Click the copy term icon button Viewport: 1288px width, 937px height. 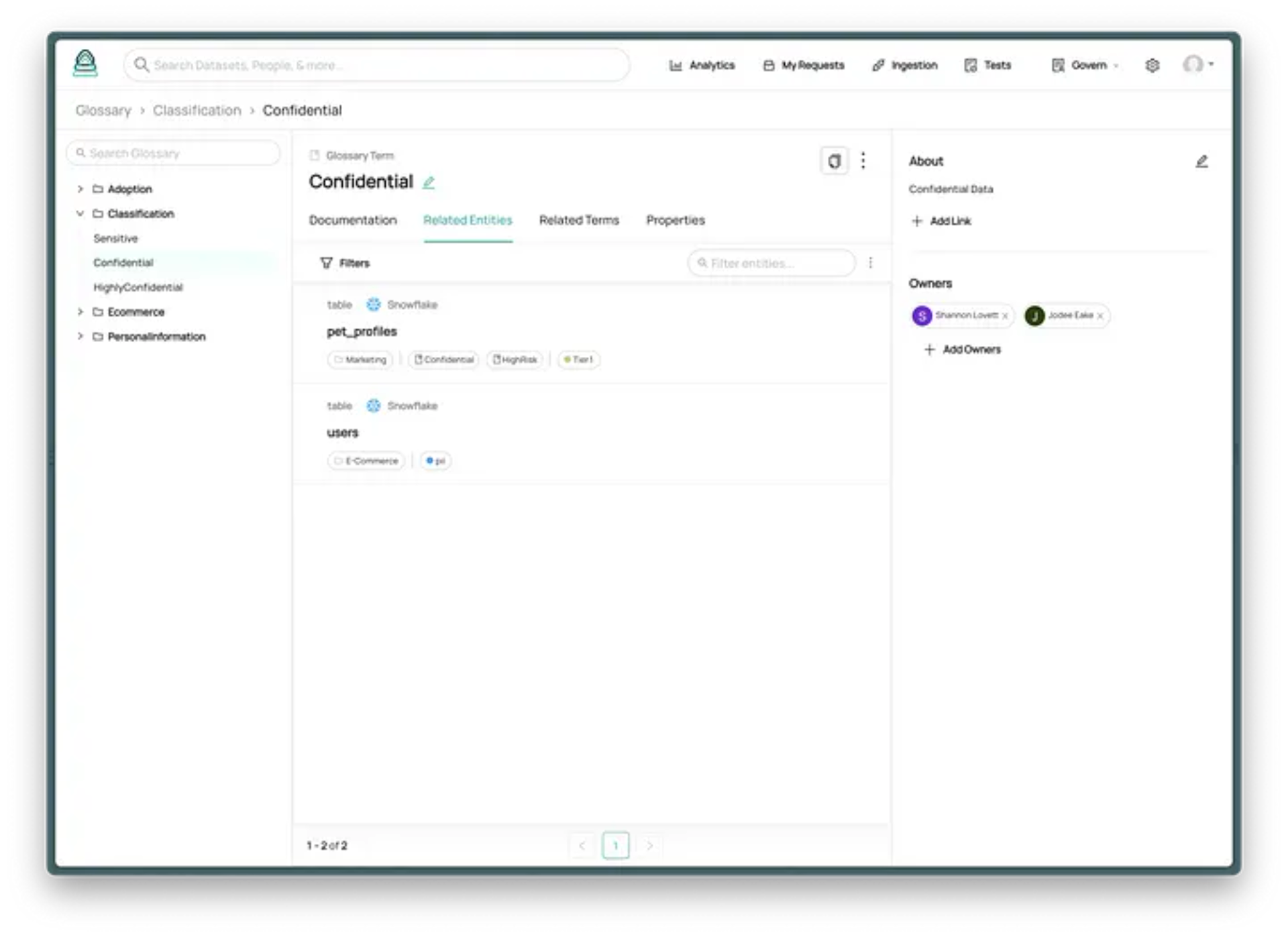pyautogui.click(x=834, y=161)
